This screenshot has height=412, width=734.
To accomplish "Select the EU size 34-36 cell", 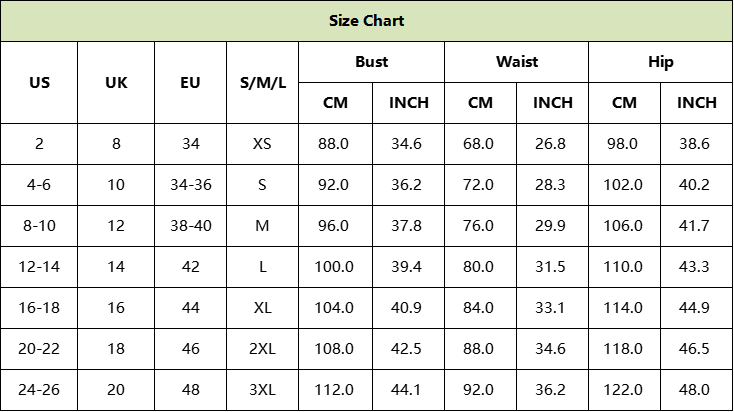I will coord(191,185).
